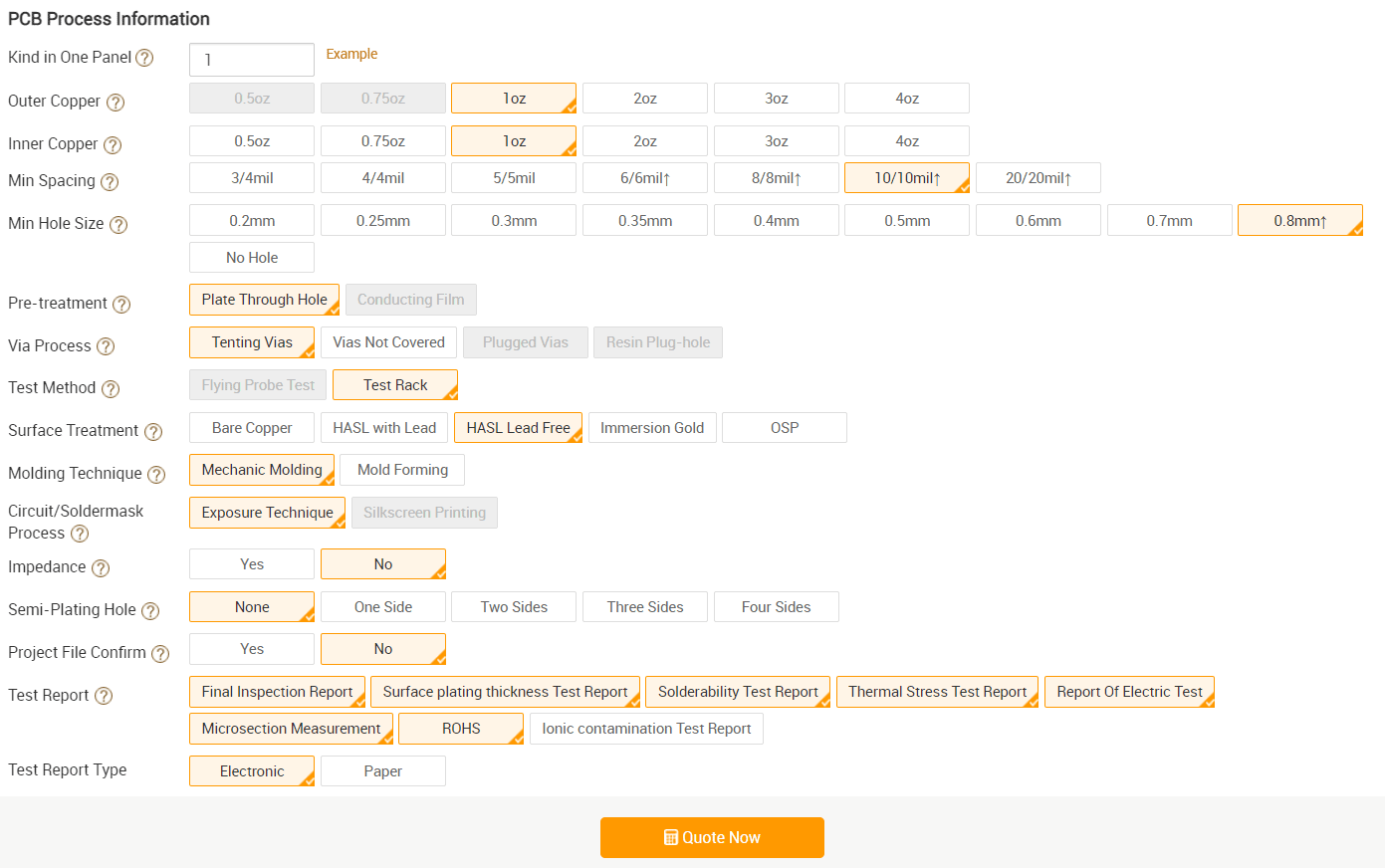Show help for Semi-Plating Hole
Screen dimensions: 1385x868
[150, 610]
